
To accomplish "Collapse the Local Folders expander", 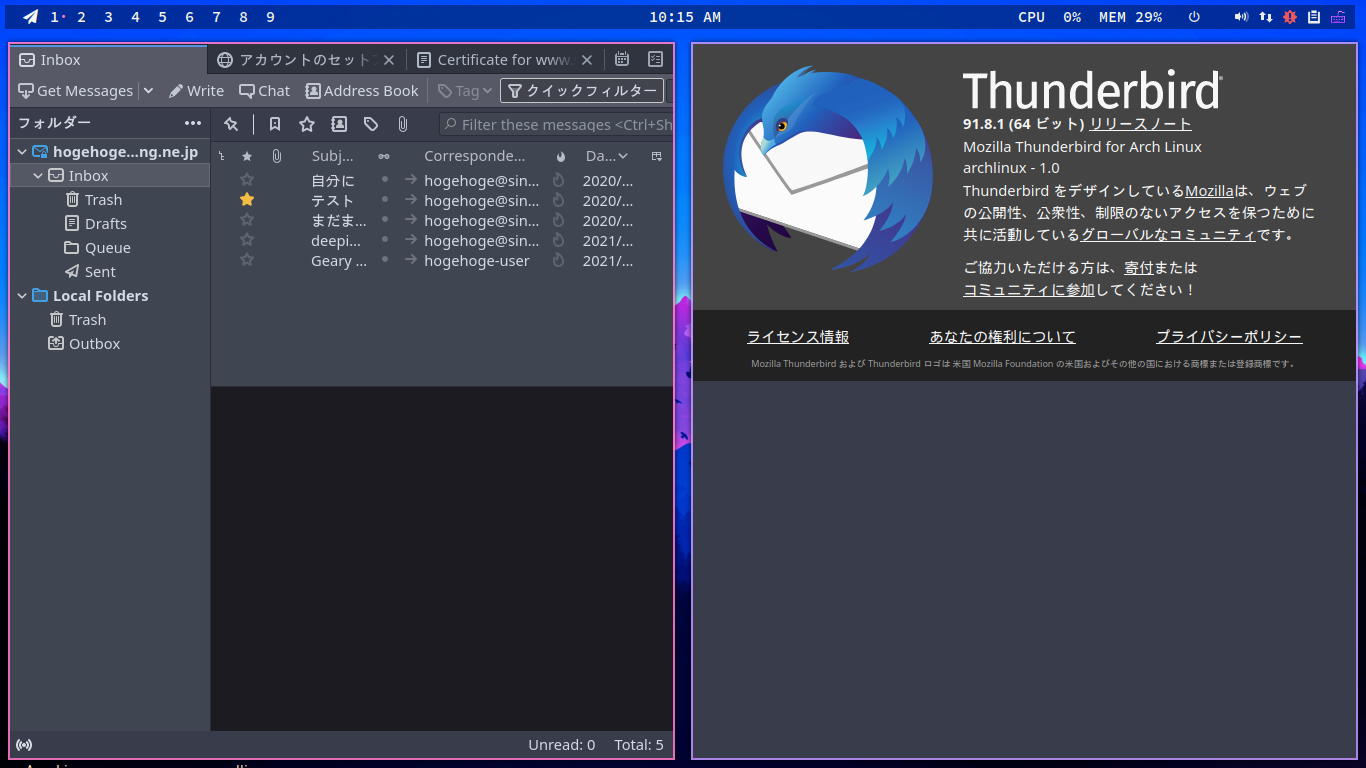I will point(22,296).
